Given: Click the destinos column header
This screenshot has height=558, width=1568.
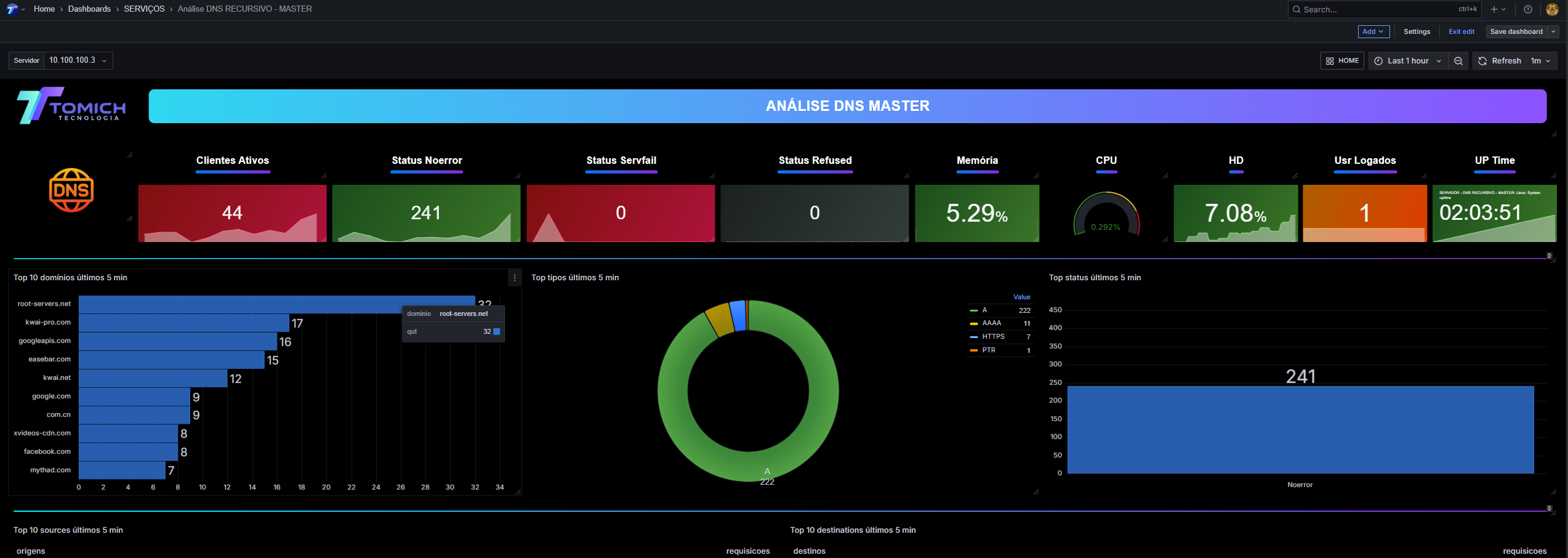Looking at the screenshot, I should [x=809, y=551].
